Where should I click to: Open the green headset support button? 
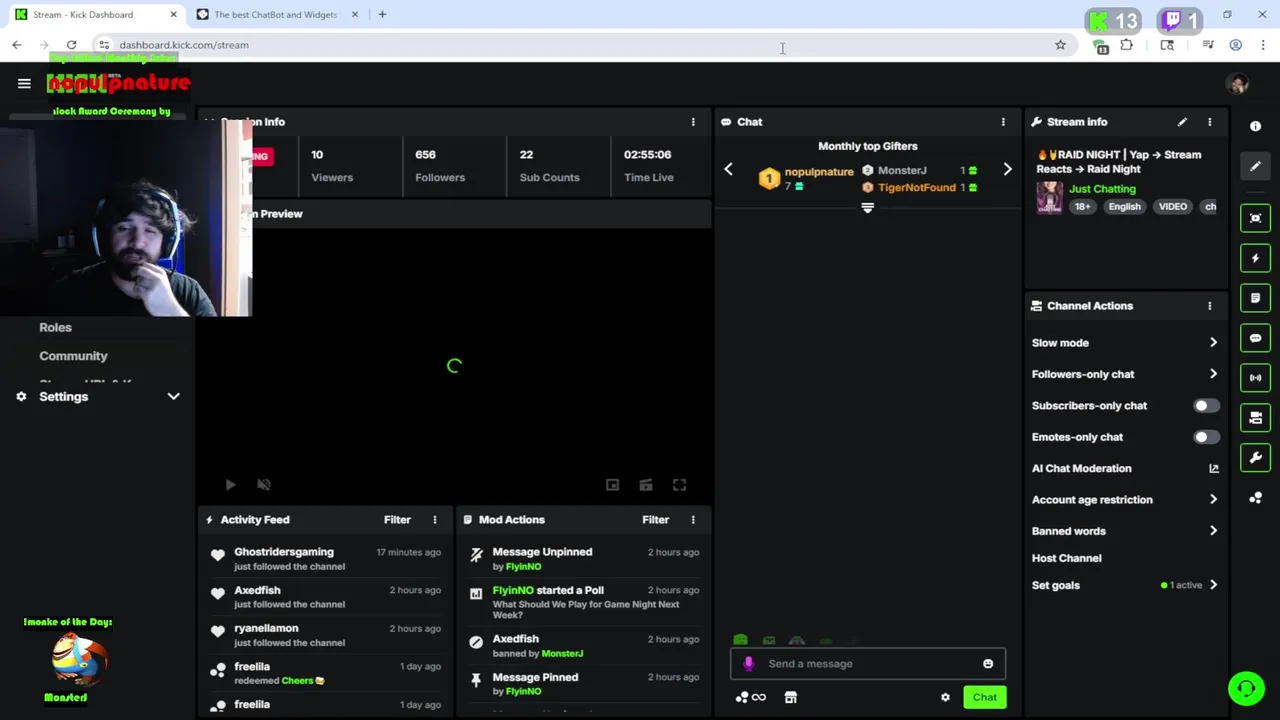[1246, 688]
